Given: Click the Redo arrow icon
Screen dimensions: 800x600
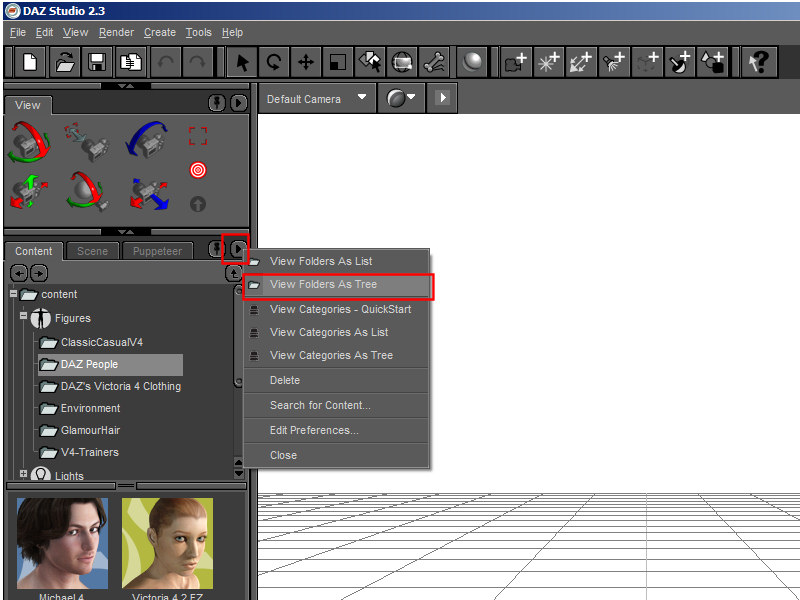Looking at the screenshot, I should [197, 62].
